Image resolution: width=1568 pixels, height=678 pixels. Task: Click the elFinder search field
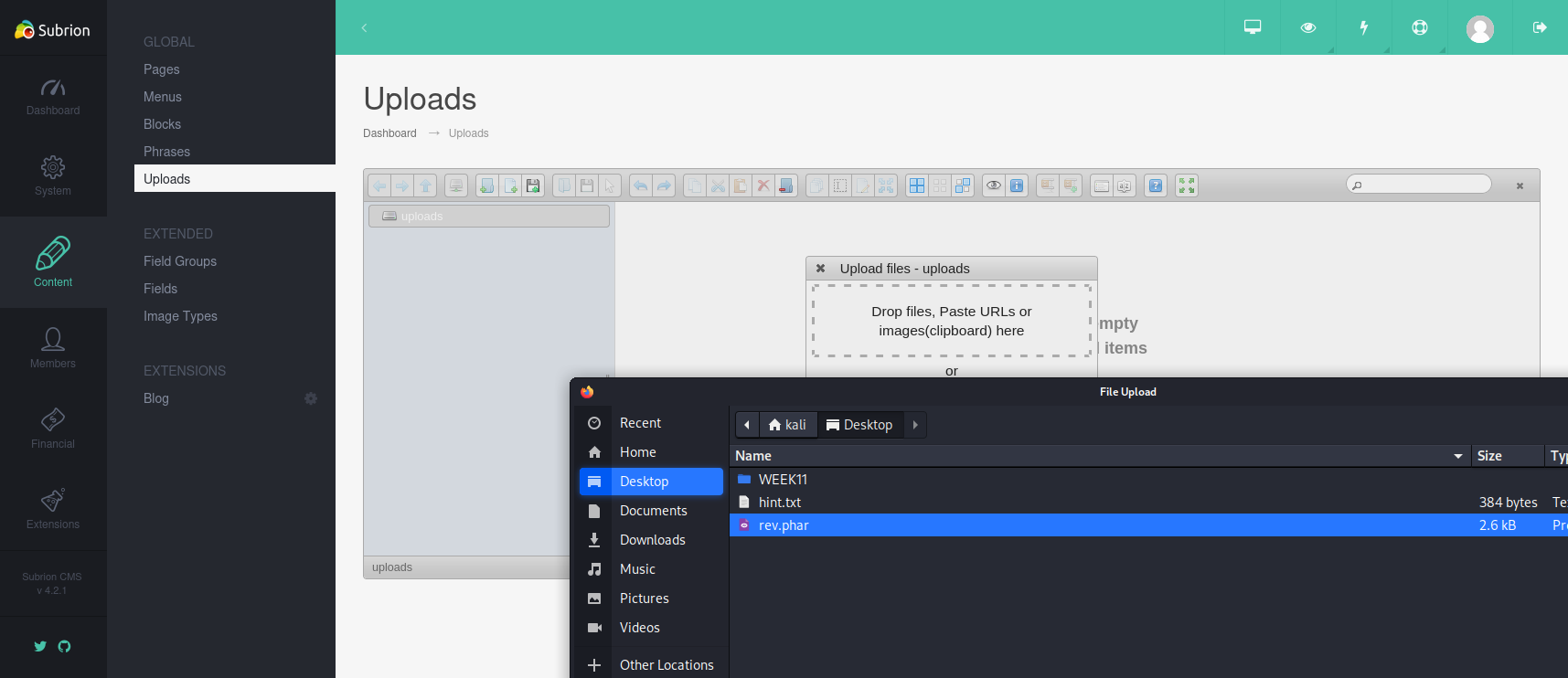point(1419,185)
